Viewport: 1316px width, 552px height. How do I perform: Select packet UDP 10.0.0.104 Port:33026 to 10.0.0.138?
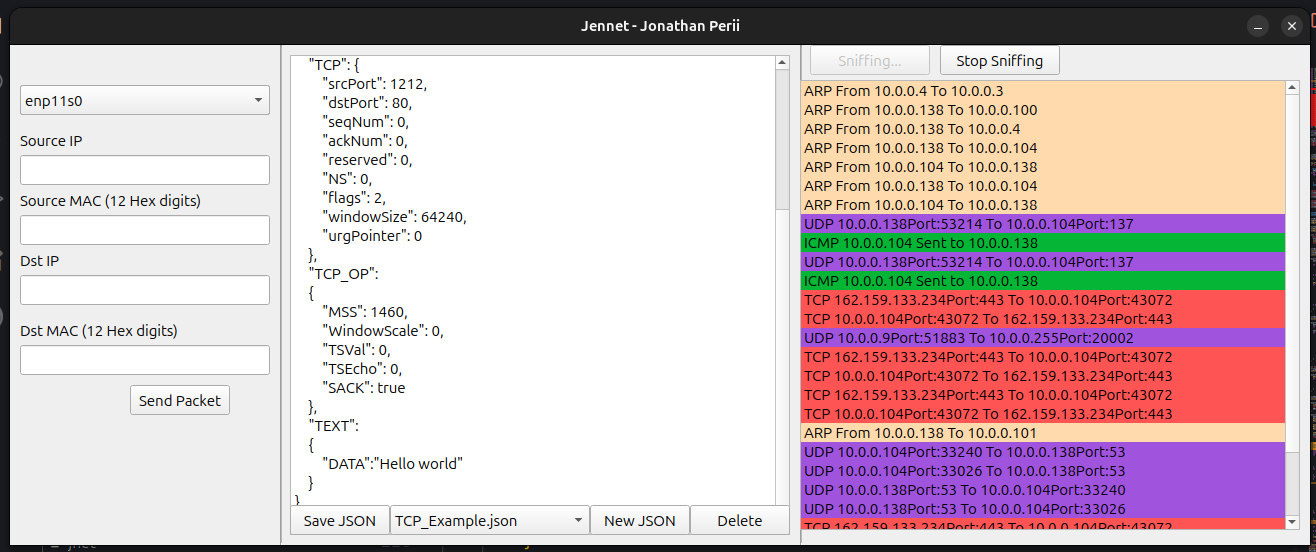[x=1043, y=471]
